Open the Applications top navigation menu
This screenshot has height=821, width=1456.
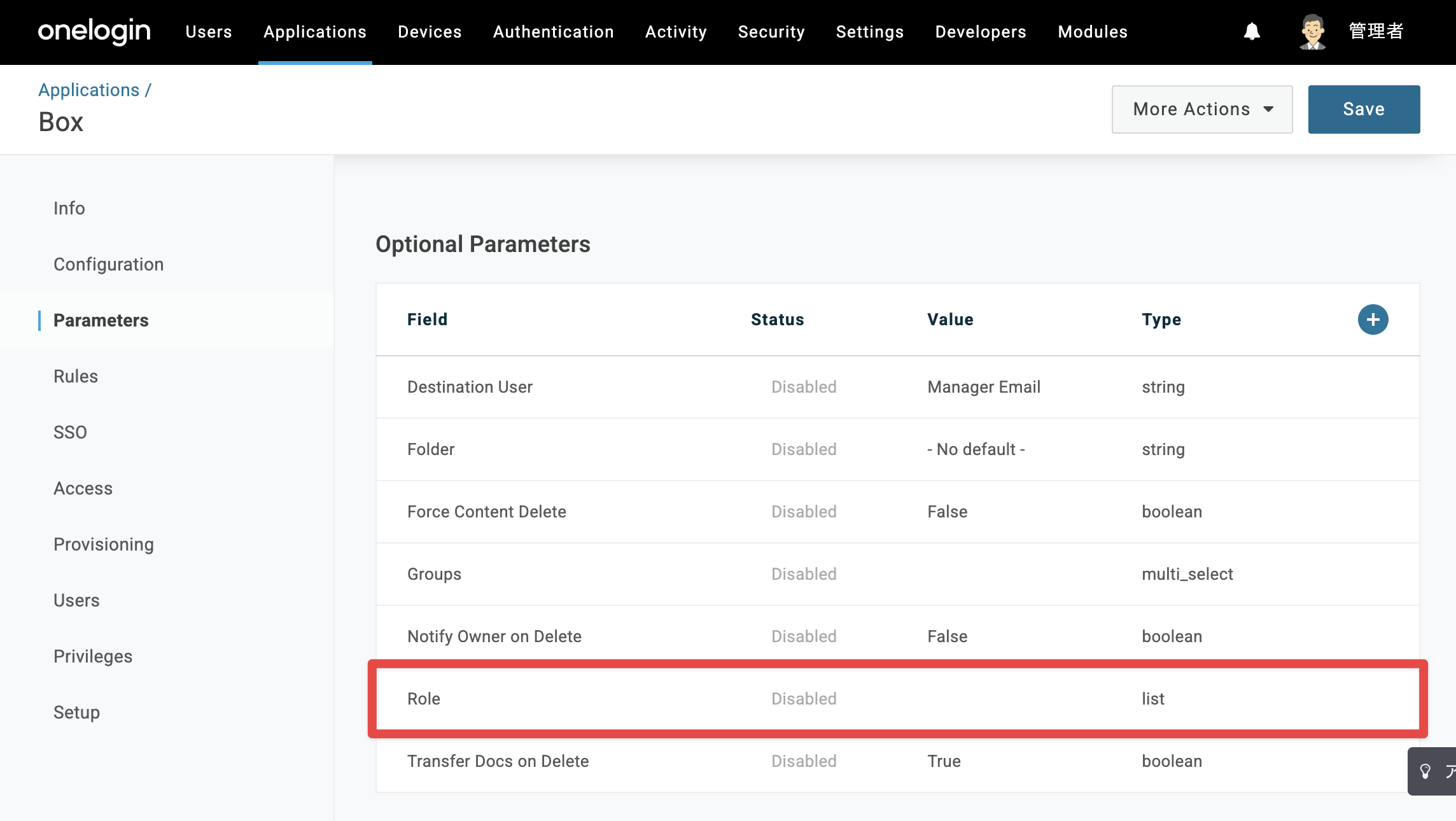(315, 32)
